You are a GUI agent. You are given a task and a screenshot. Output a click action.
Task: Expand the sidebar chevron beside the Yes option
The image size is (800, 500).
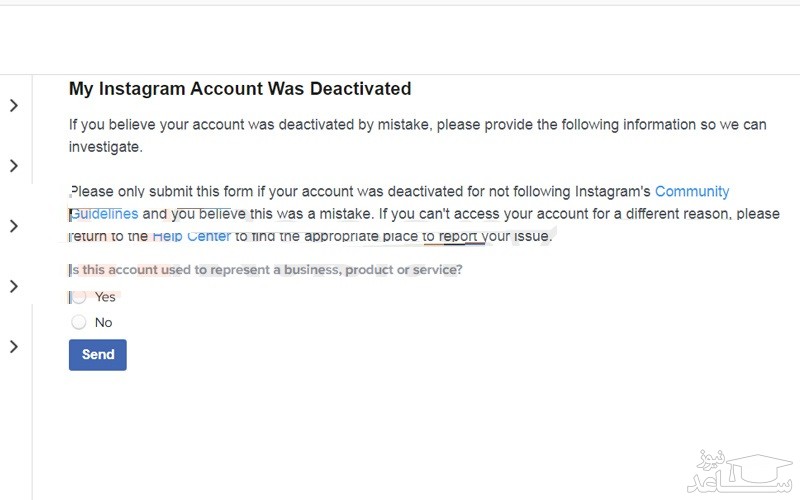pos(13,286)
